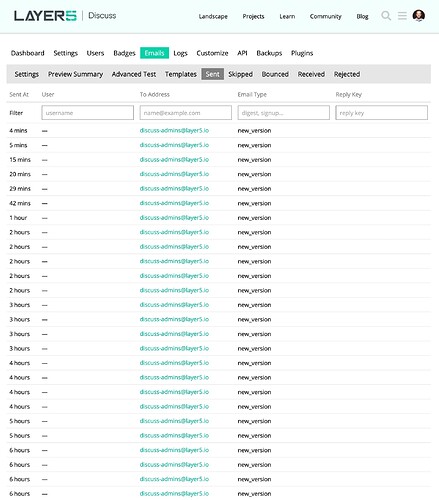The image size is (439, 500).
Task: Focus the name@example.com address filter field
Action: (186, 113)
